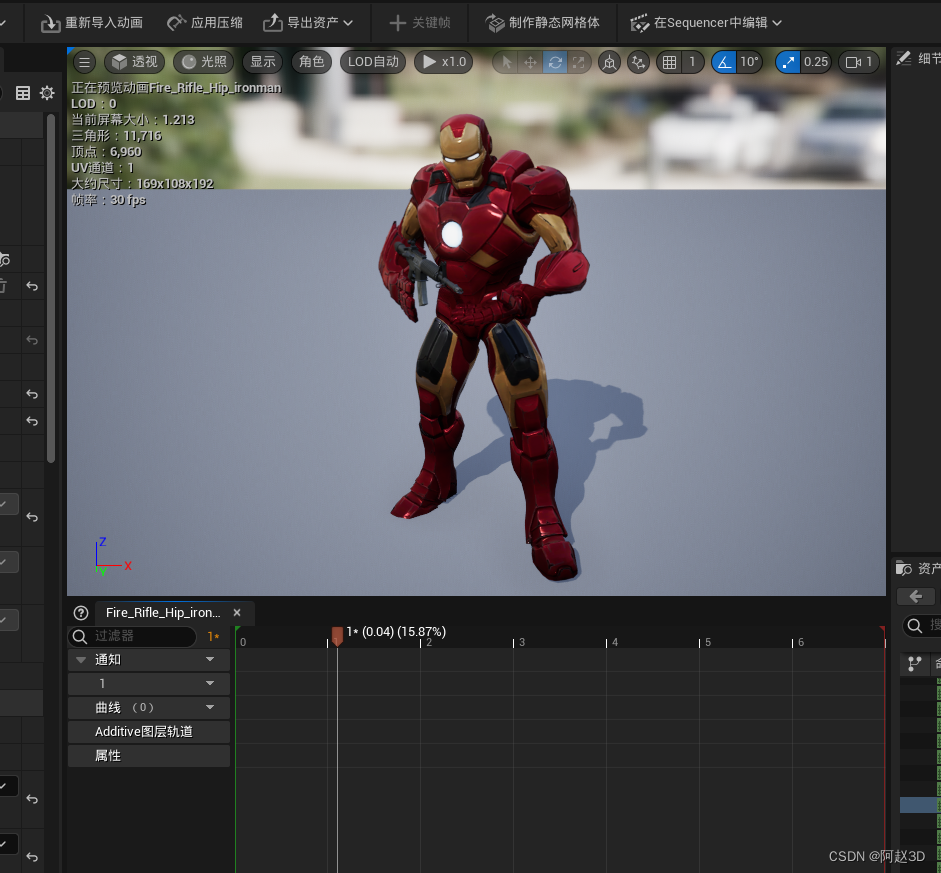This screenshot has width=941, height=873.
Task: Open the viewport hamburger options menu
Action: (x=85, y=62)
